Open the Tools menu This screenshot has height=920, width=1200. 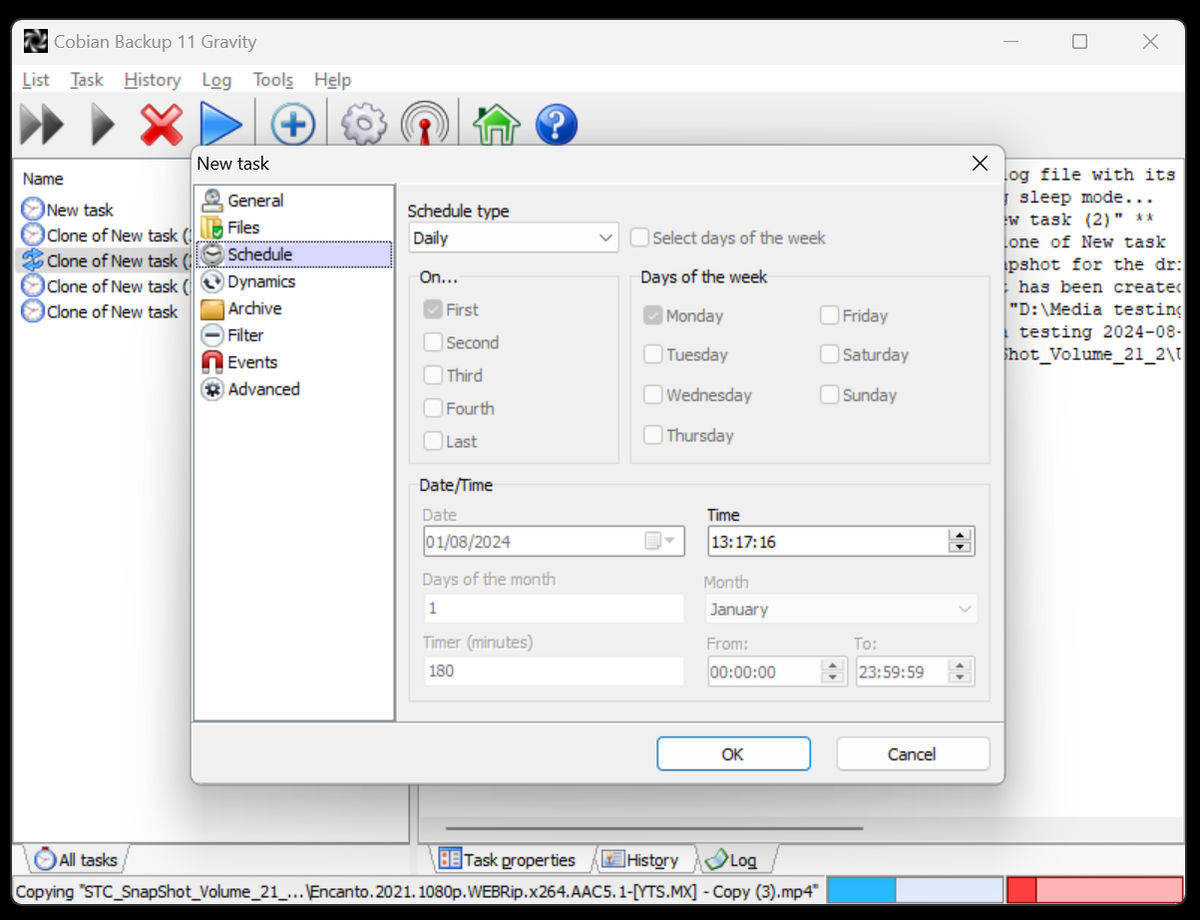[272, 80]
